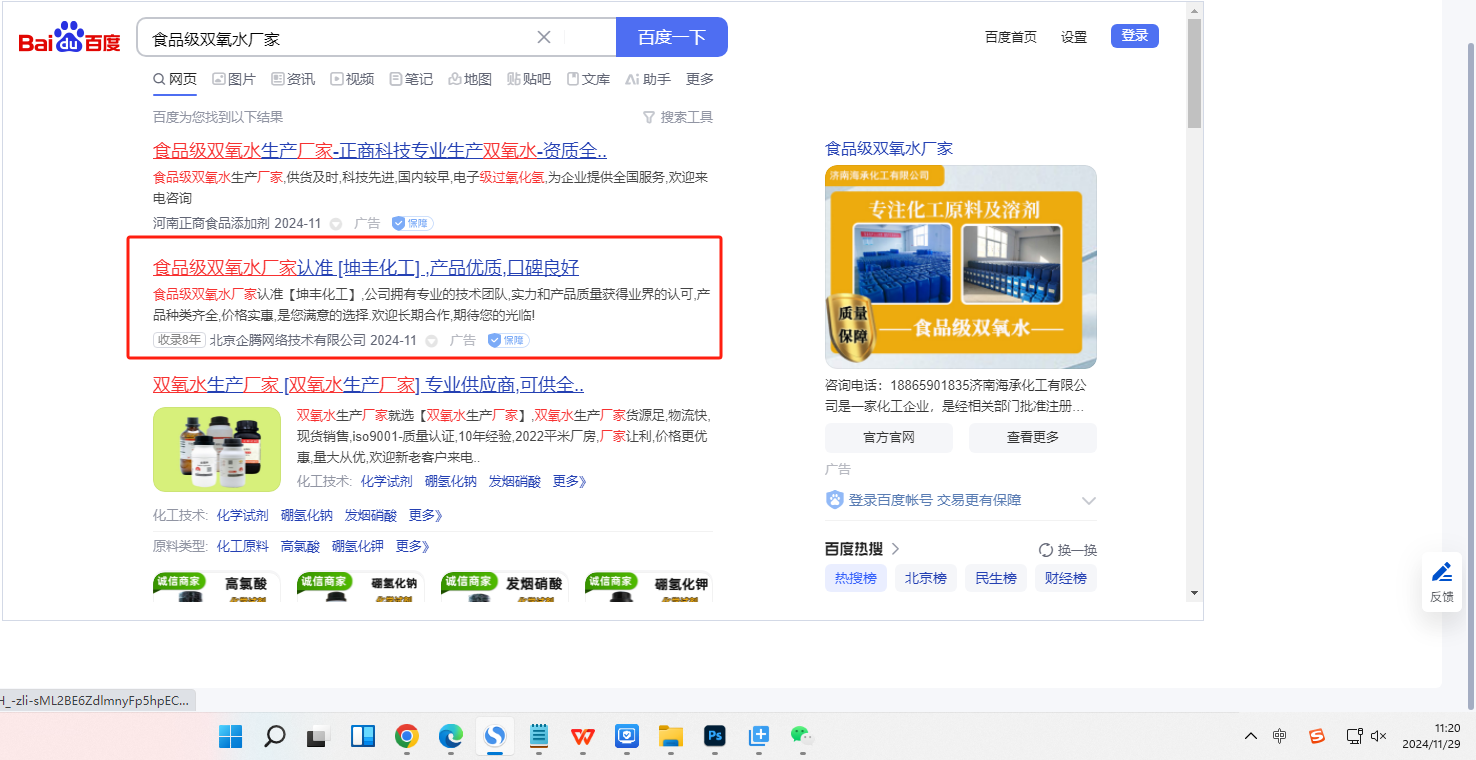Click the 查看更多 button

(x=1033, y=437)
